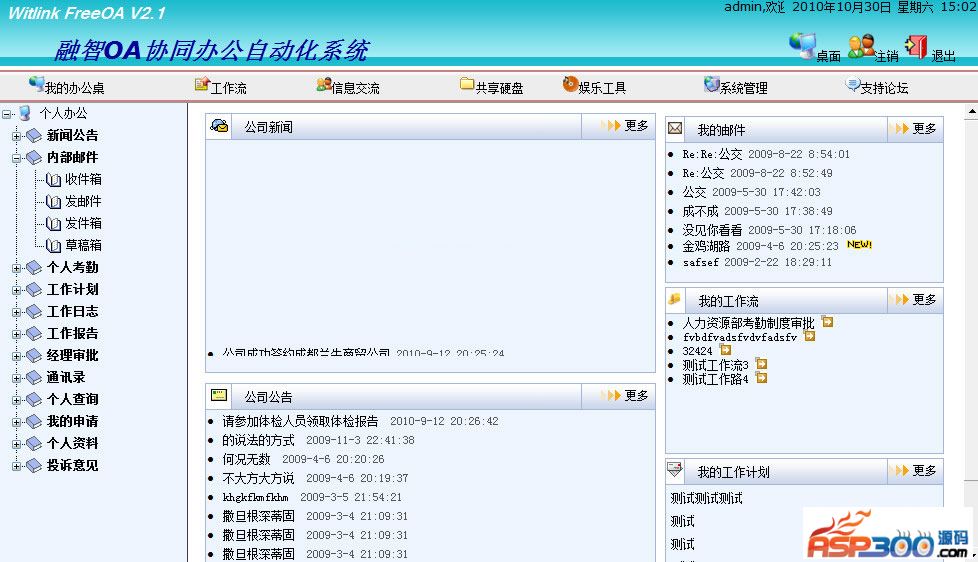Collapse the 内部邮件 tree node
The image size is (978, 562).
point(17,157)
